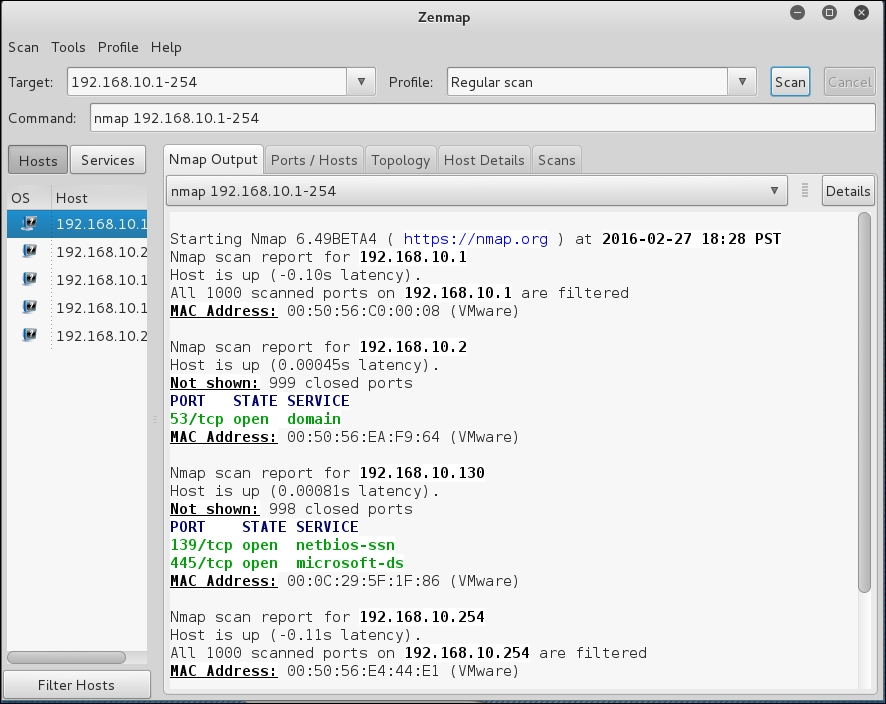Viewport: 886px width, 704px height.
Task: Click the OS icon of the first host row
Action: [30, 223]
